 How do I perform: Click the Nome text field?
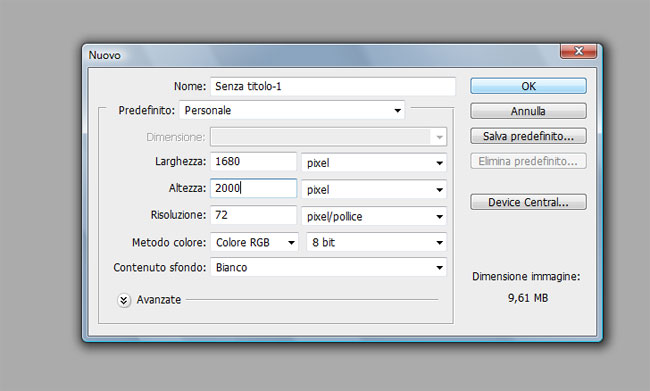coord(333,86)
